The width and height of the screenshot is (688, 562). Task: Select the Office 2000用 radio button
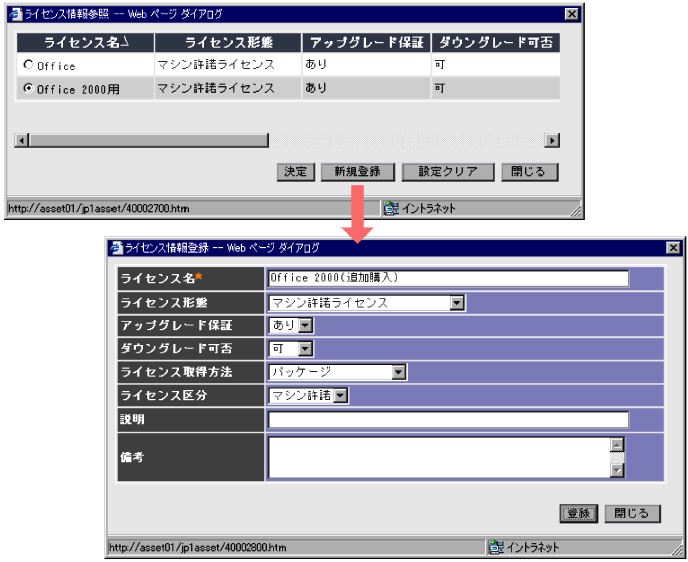click(x=29, y=88)
